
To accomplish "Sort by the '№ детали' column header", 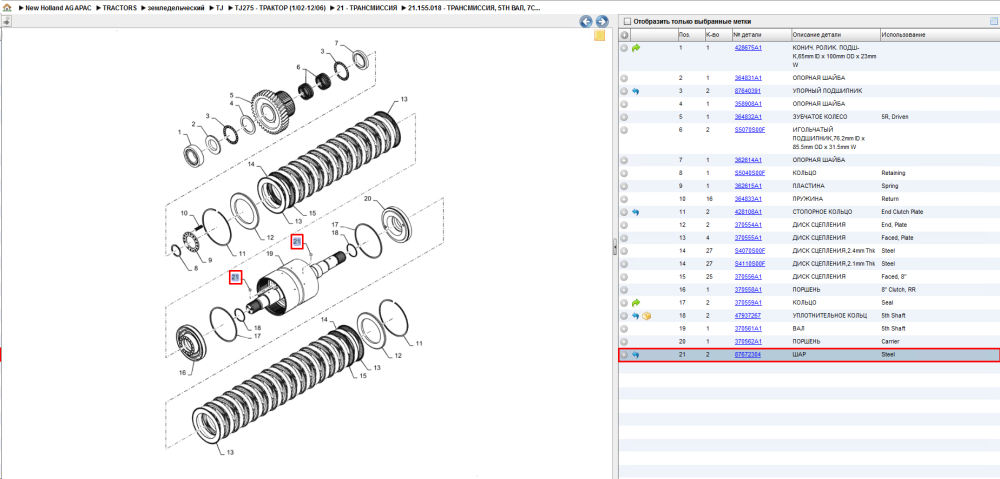I will click(x=761, y=35).
